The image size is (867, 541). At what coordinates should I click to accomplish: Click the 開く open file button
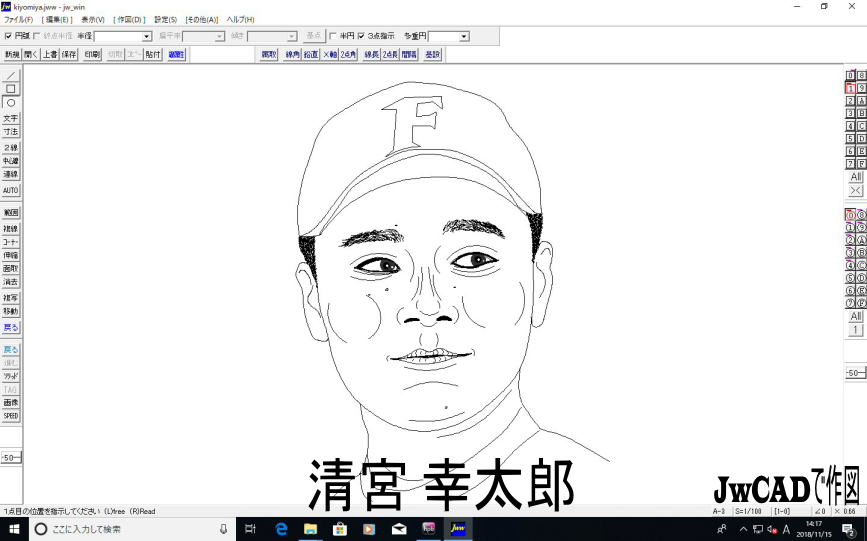tap(31, 54)
